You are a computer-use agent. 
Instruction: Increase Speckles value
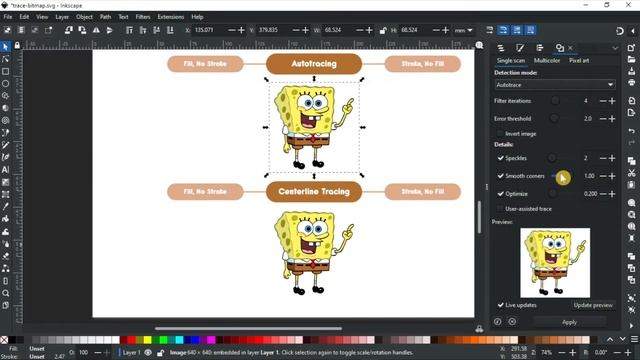(612, 158)
